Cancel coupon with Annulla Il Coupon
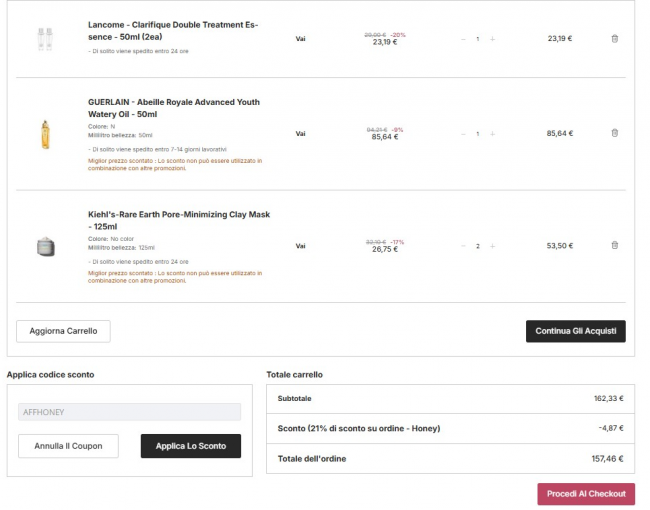 tap(68, 446)
